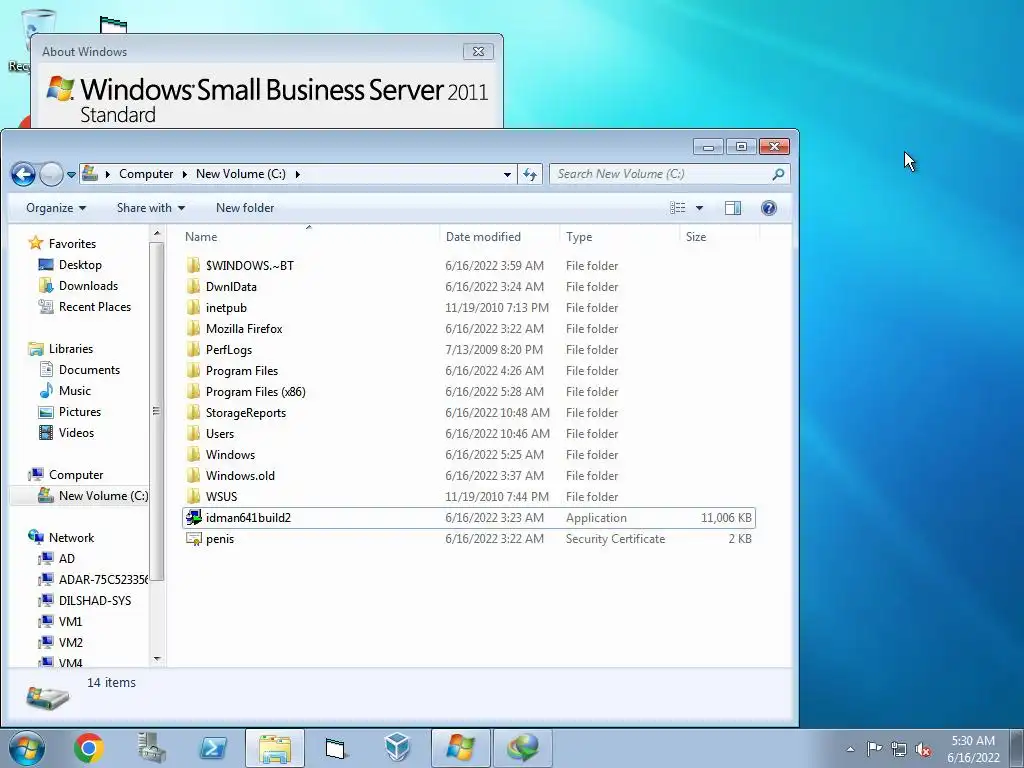Image resolution: width=1024 pixels, height=768 pixels.
Task: Open VirtualBox from the taskbar
Action: 397,748
